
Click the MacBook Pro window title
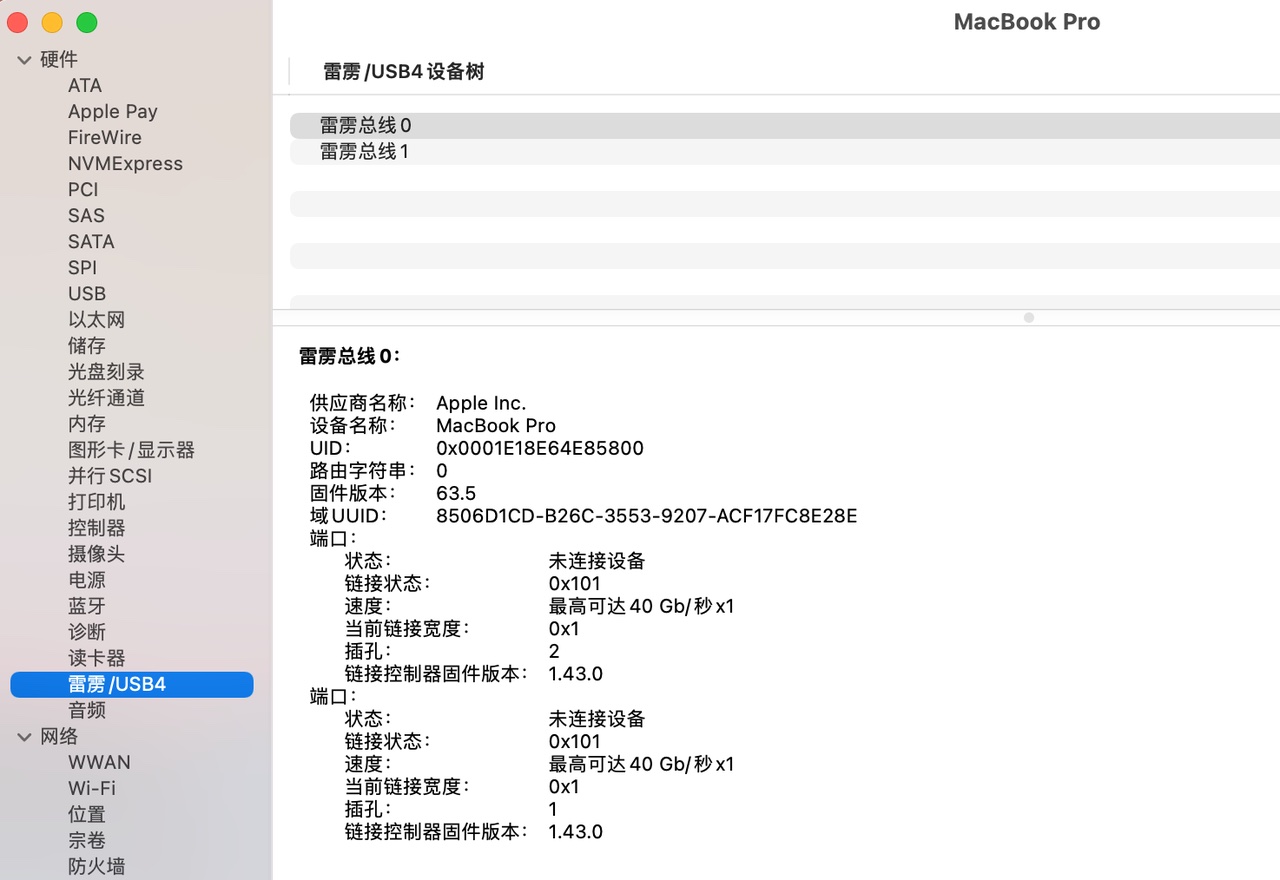[x=1027, y=22]
